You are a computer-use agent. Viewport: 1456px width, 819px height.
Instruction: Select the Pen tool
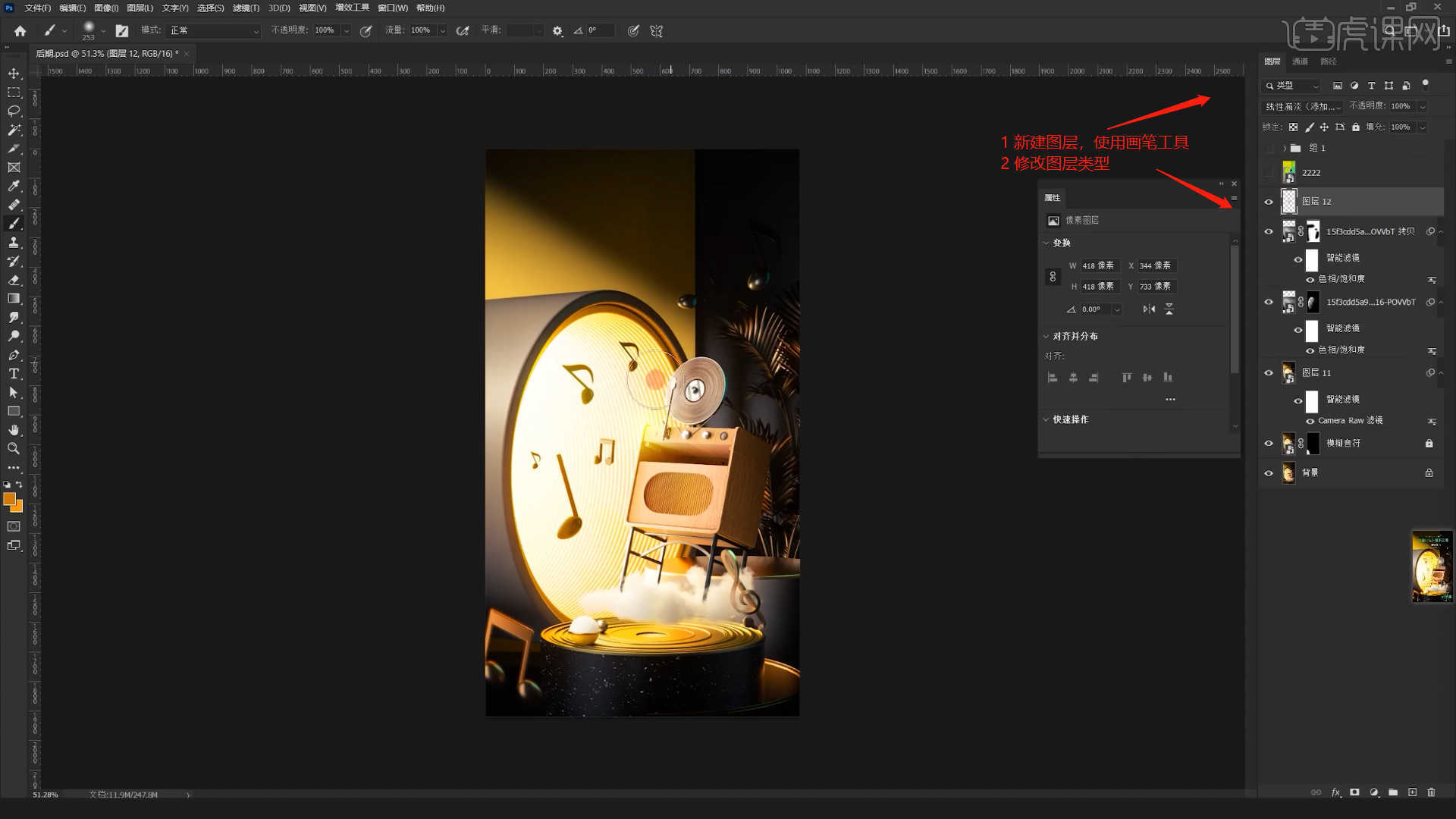14,355
